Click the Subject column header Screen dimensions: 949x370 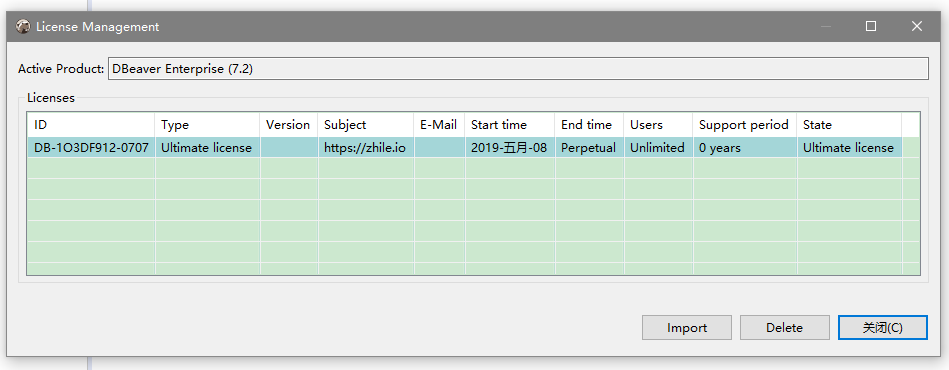366,125
